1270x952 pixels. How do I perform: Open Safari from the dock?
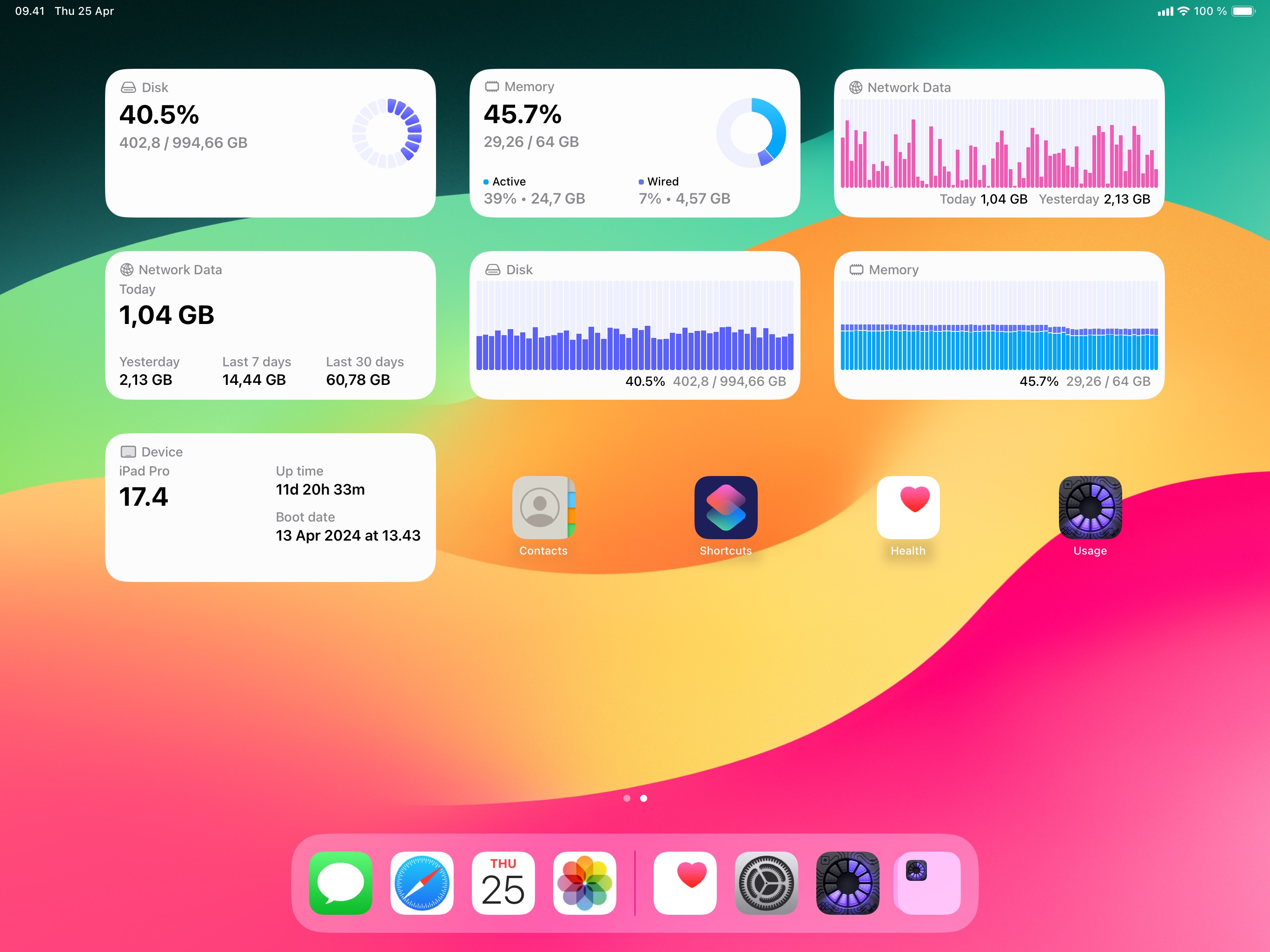(x=422, y=883)
